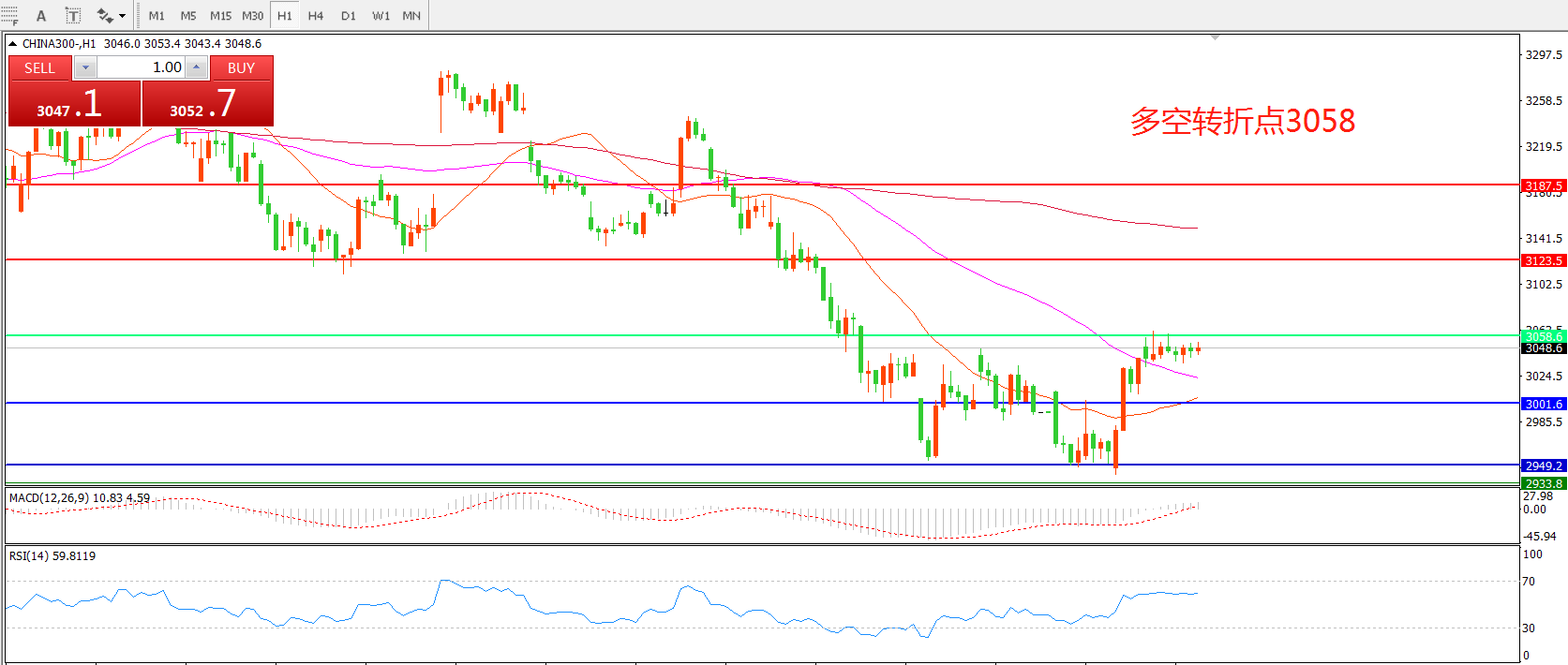Select the MN monthly timeframe
1568x665 pixels.
coord(411,16)
